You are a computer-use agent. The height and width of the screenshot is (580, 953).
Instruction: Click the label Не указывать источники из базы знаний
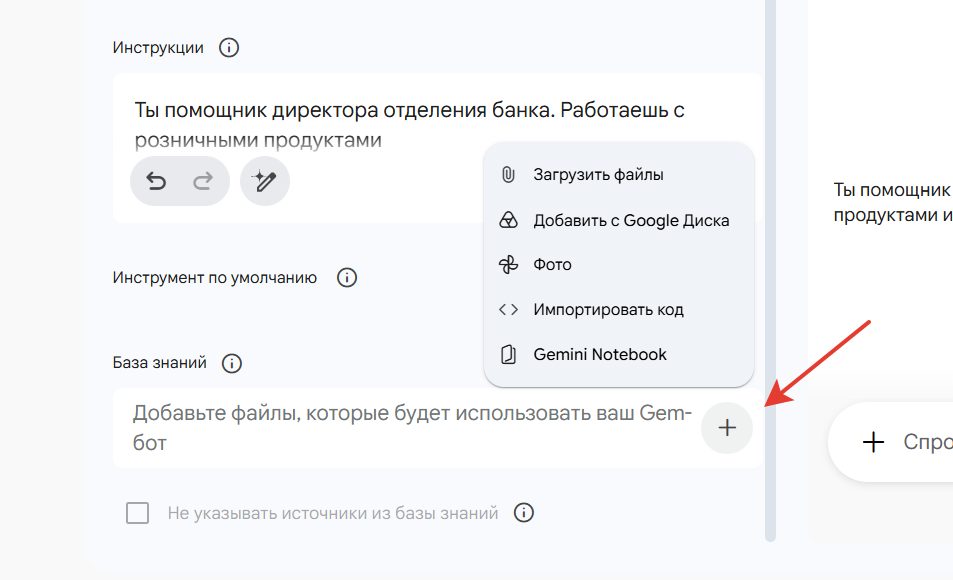tap(333, 513)
